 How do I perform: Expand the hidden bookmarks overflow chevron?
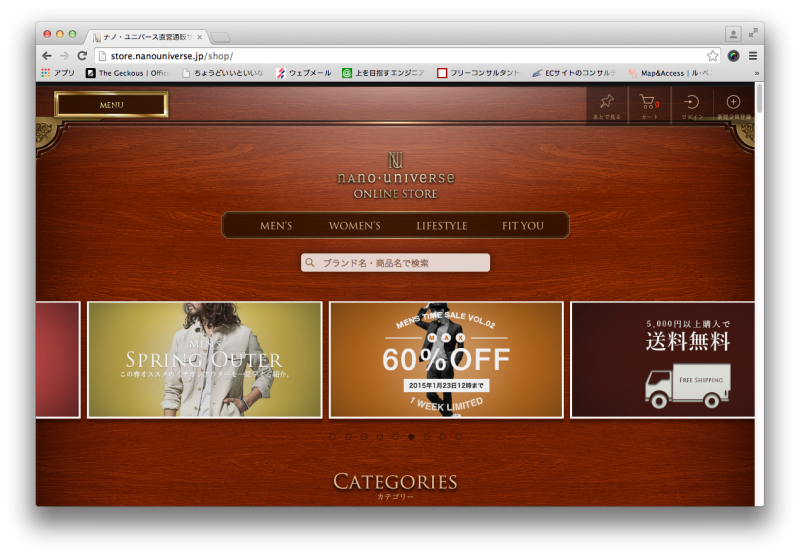click(756, 73)
